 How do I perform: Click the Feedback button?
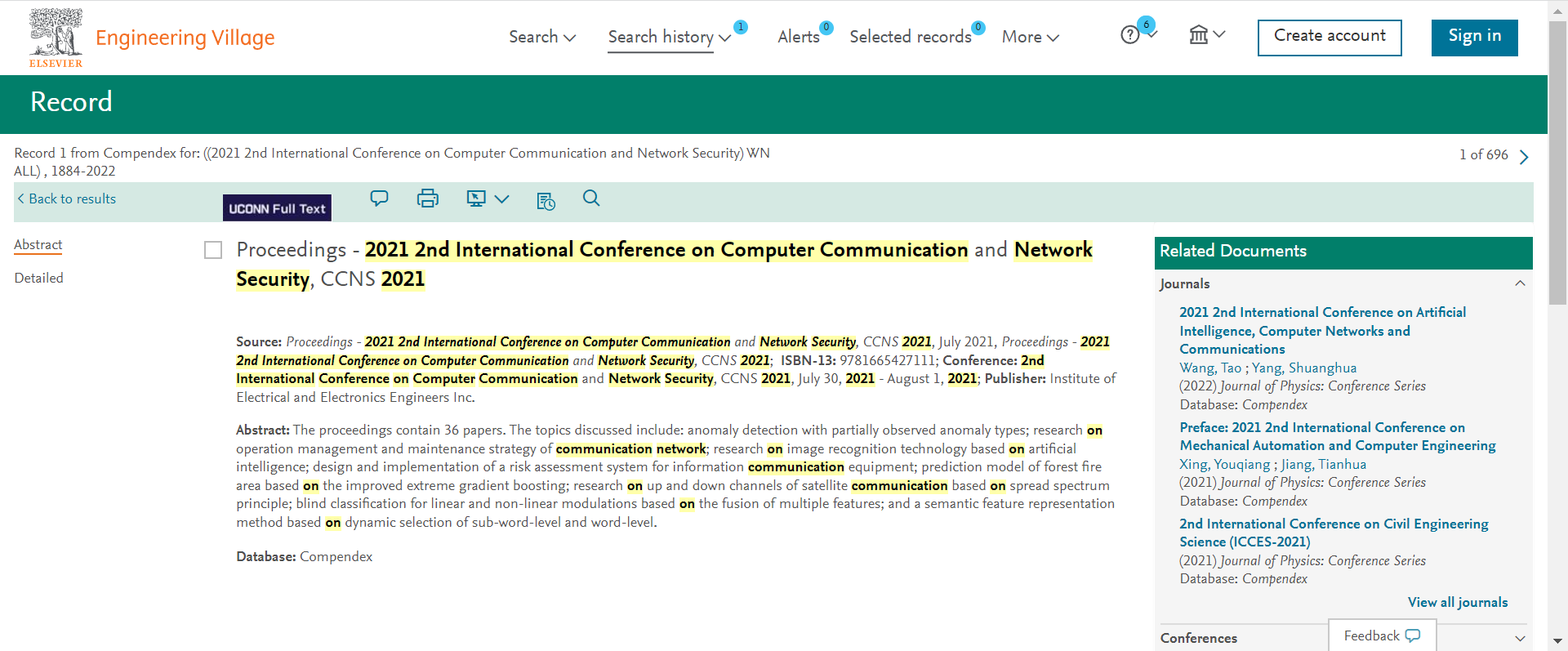coord(1382,635)
